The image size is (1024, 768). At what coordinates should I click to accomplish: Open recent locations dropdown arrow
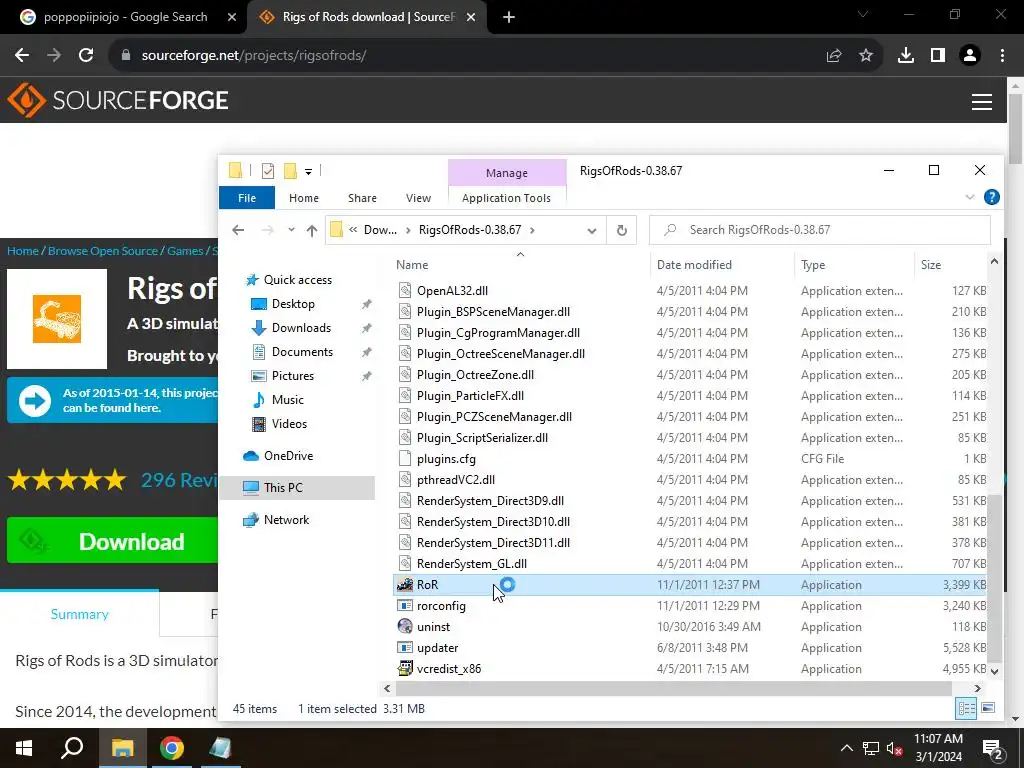pyautogui.click(x=291, y=230)
